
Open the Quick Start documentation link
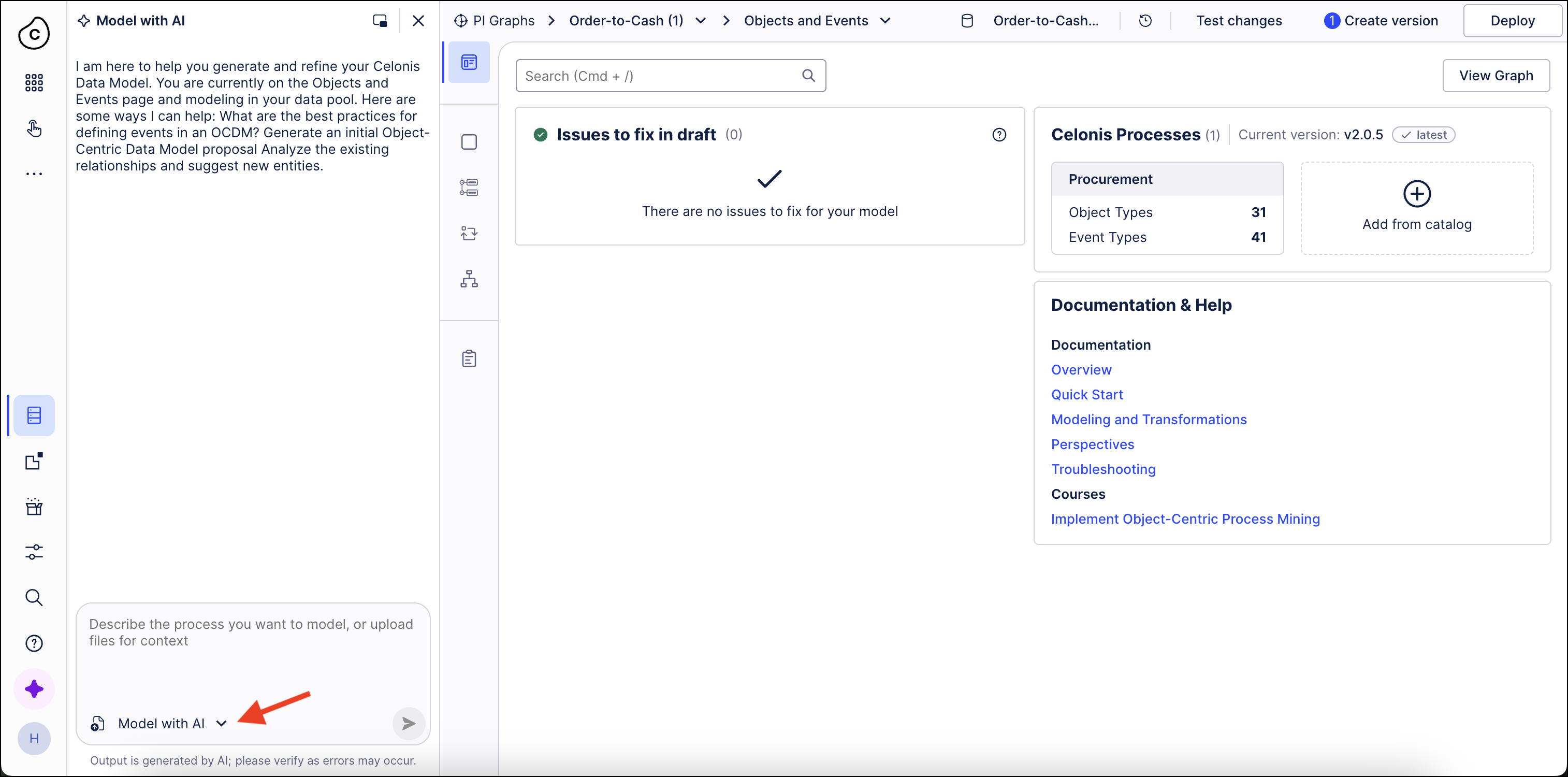tap(1086, 395)
